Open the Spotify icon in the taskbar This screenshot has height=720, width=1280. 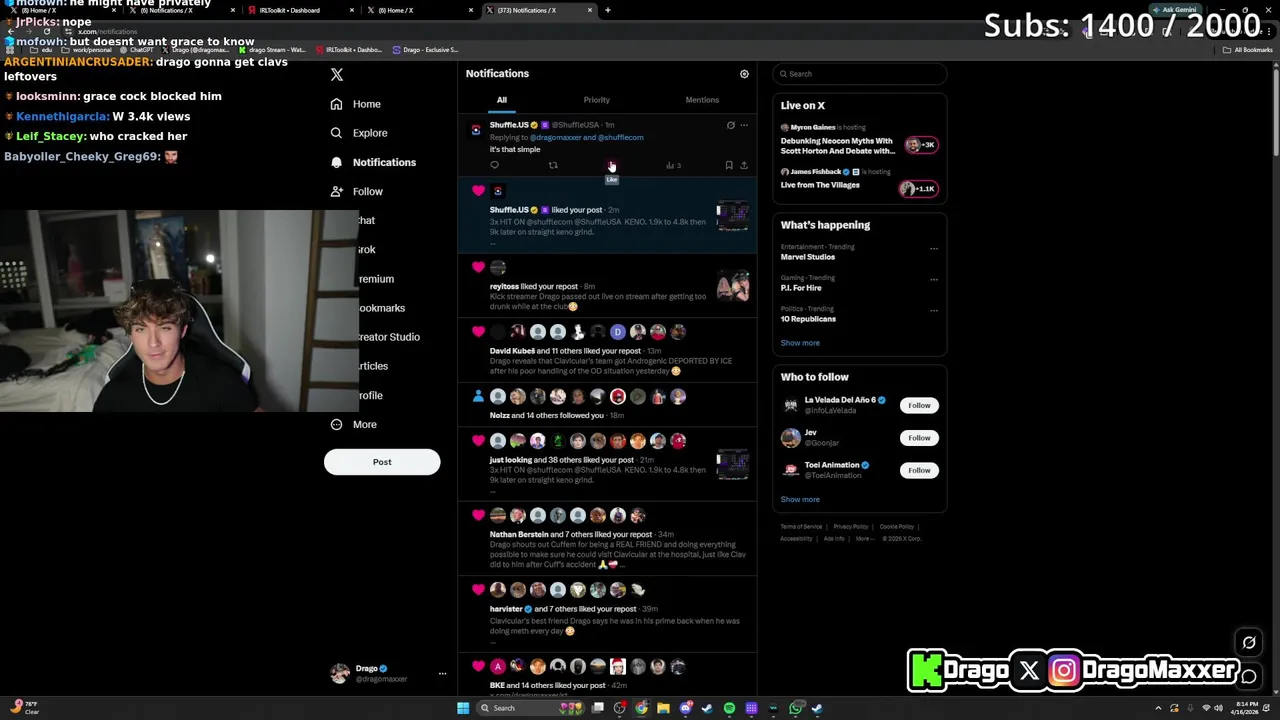tap(729, 708)
